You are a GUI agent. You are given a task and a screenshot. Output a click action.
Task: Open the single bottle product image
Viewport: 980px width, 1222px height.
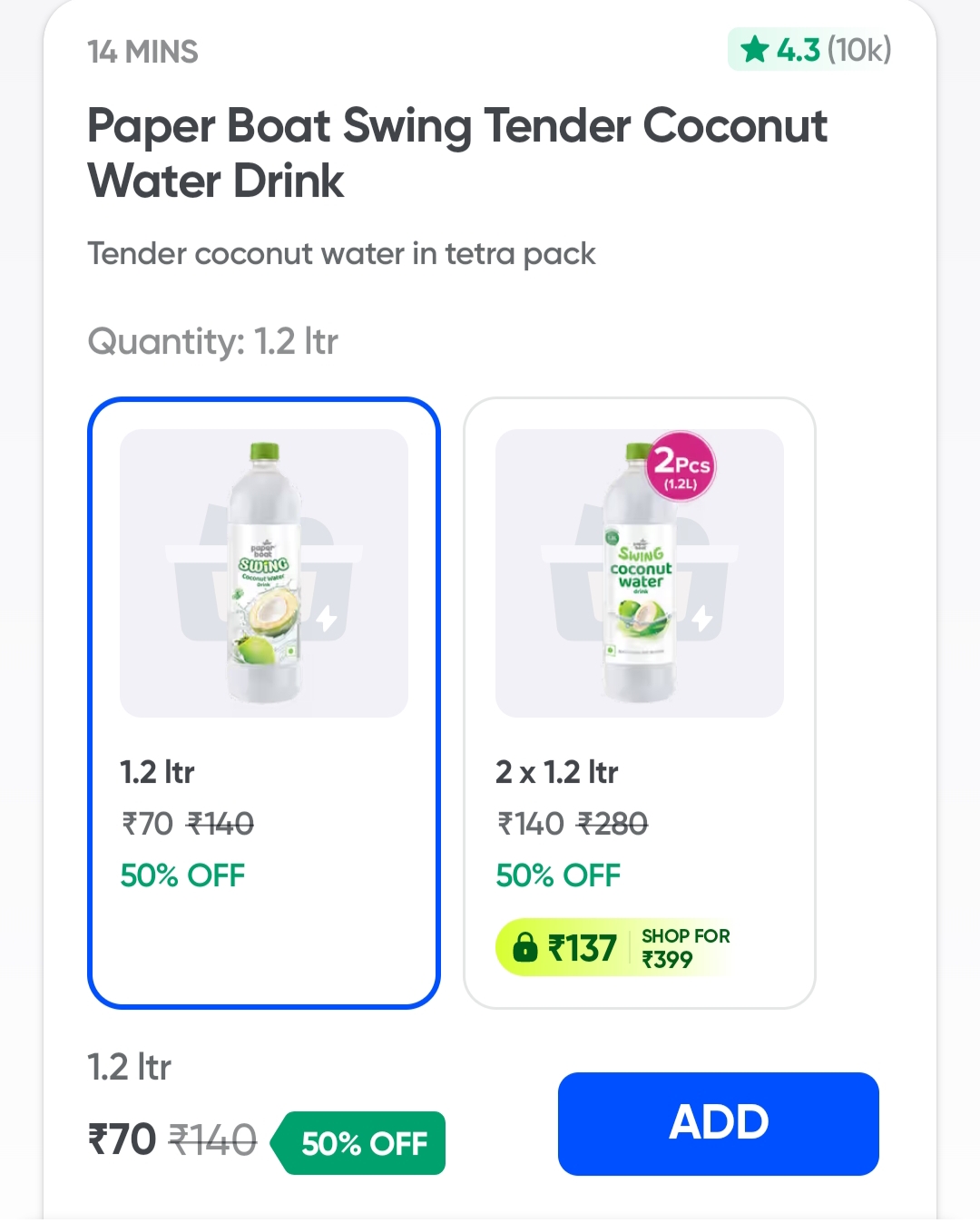(x=263, y=573)
